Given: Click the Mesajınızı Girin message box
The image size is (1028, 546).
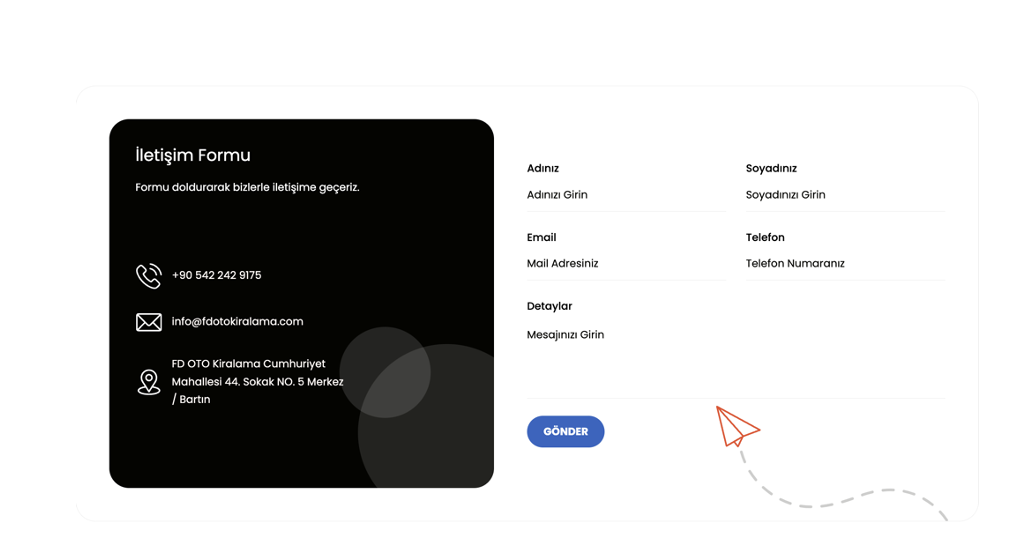Looking at the screenshot, I should 736,359.
